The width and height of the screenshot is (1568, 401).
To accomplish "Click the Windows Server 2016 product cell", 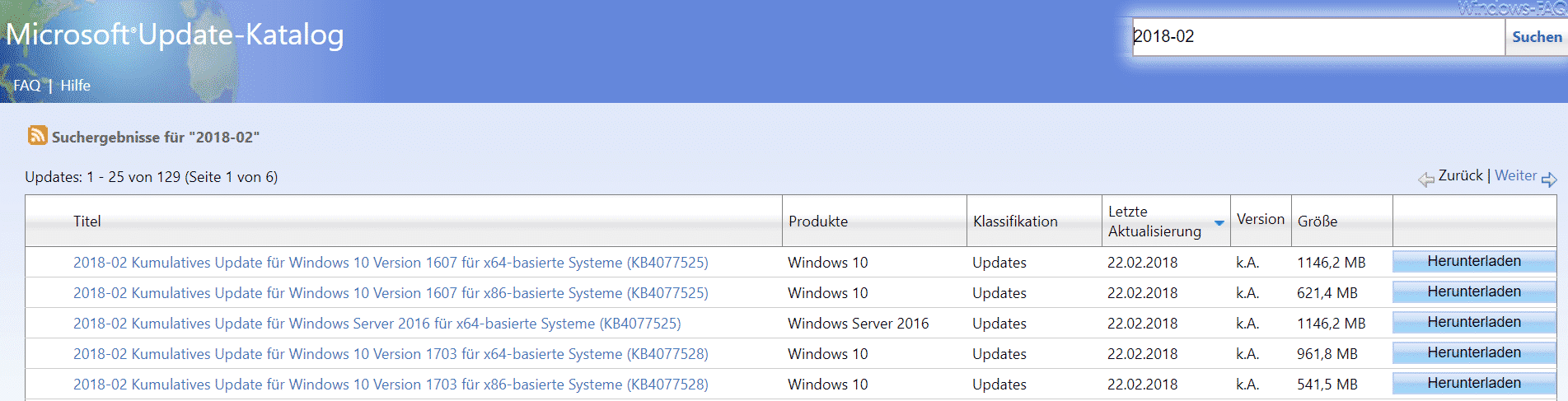I will coord(859,324).
